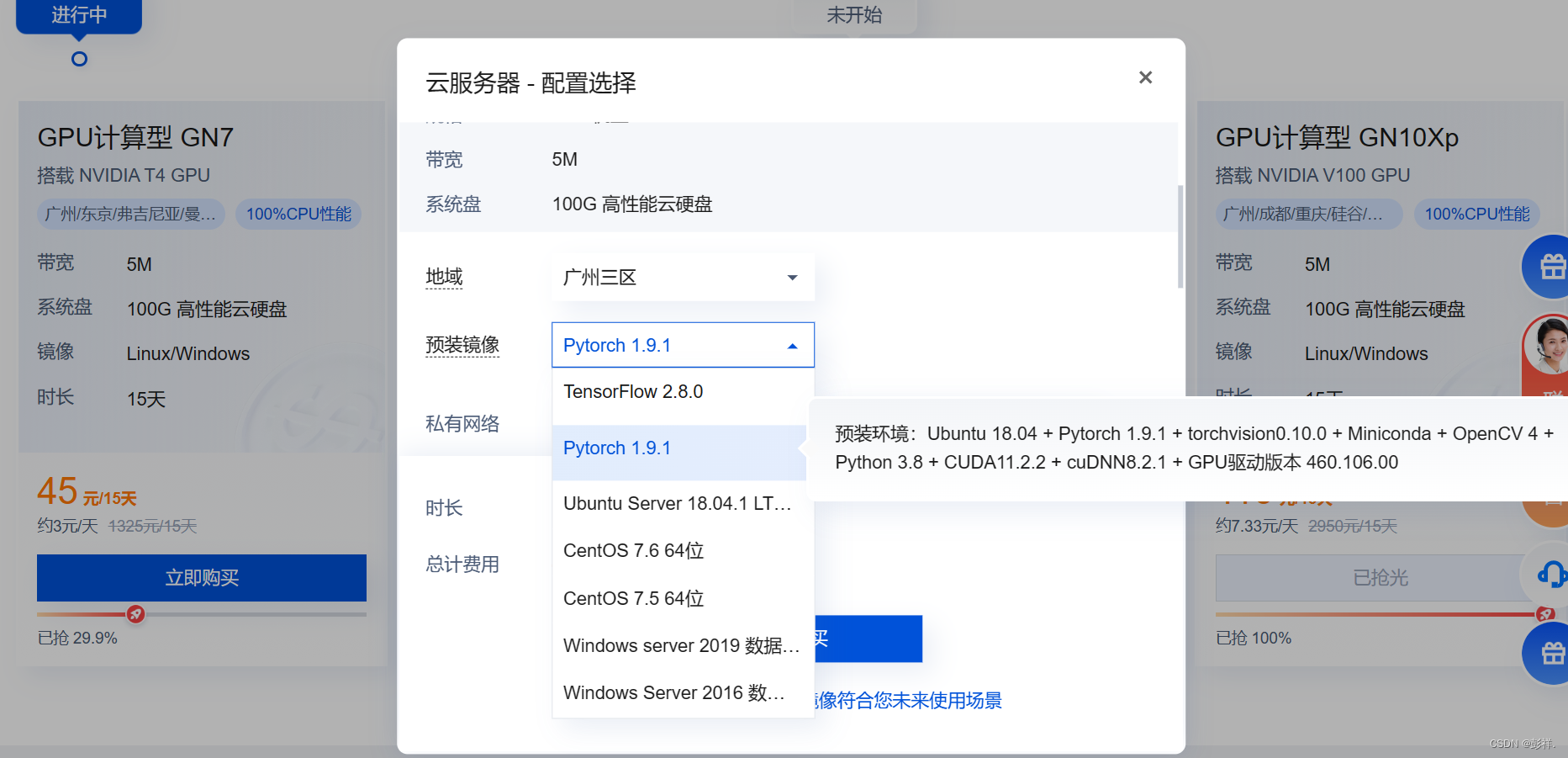
Task: Click the rocket icon on GN7 progress bar
Action: pos(135,614)
